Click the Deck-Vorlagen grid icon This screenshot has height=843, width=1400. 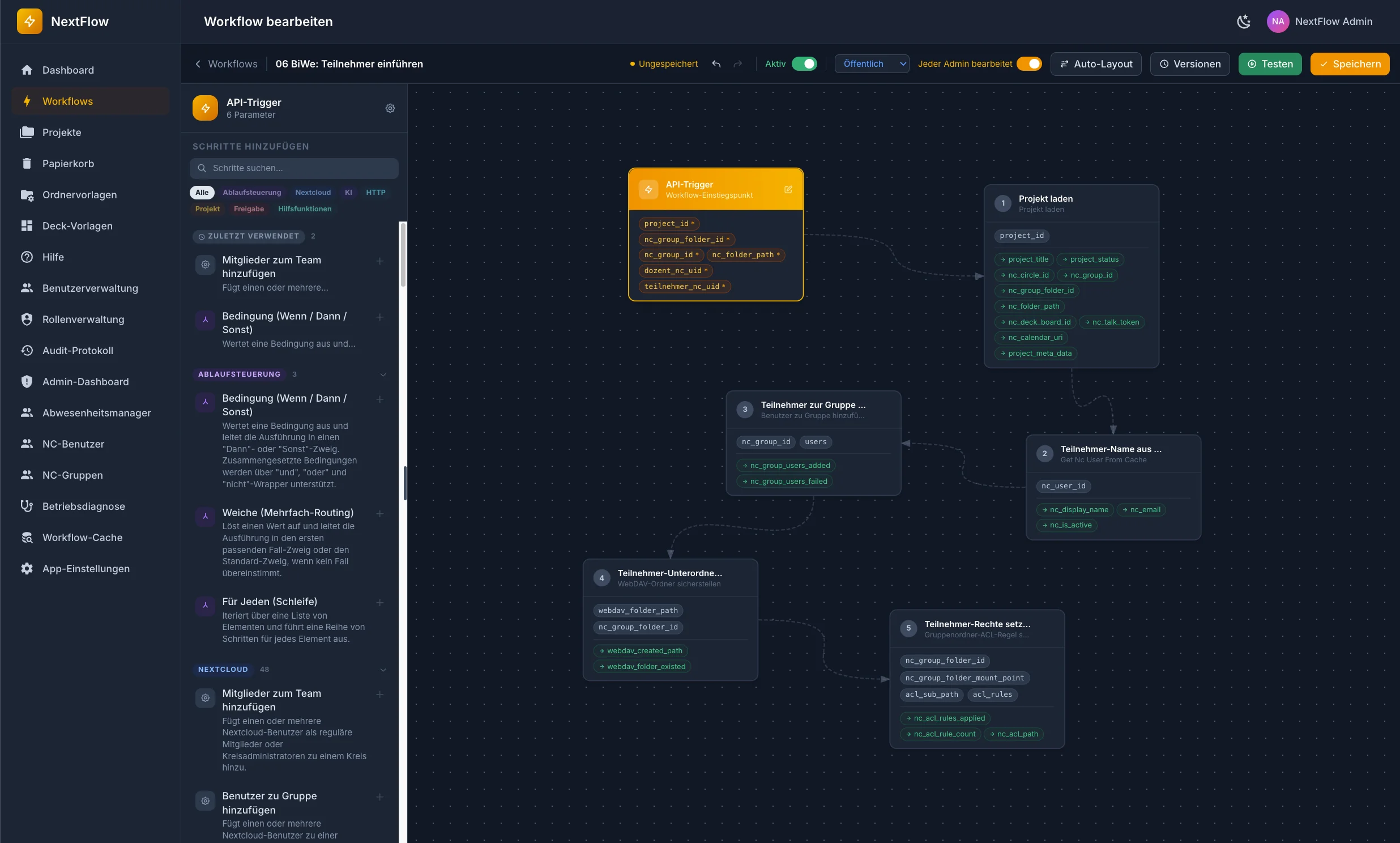click(x=27, y=225)
